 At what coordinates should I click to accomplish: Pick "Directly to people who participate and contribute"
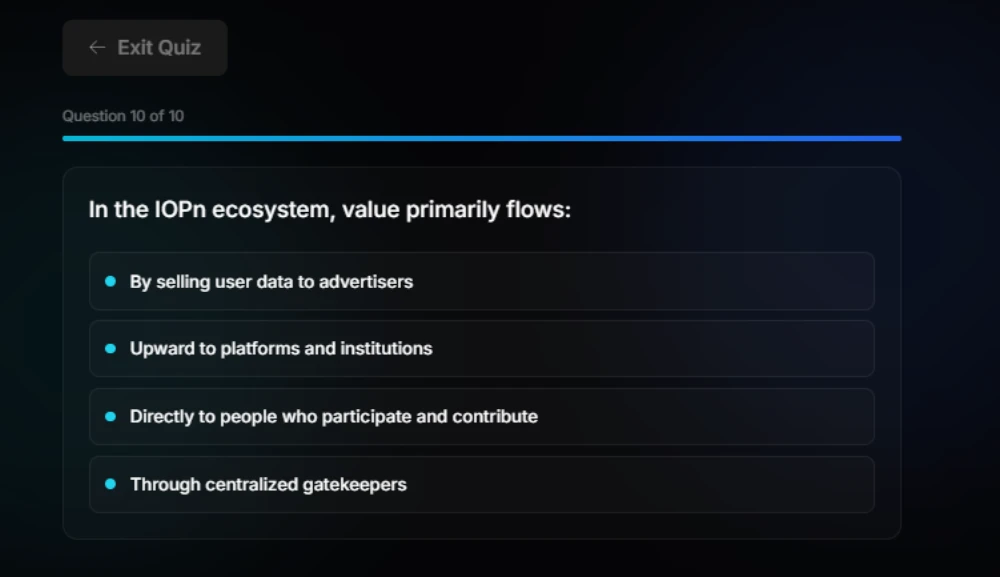pos(481,416)
